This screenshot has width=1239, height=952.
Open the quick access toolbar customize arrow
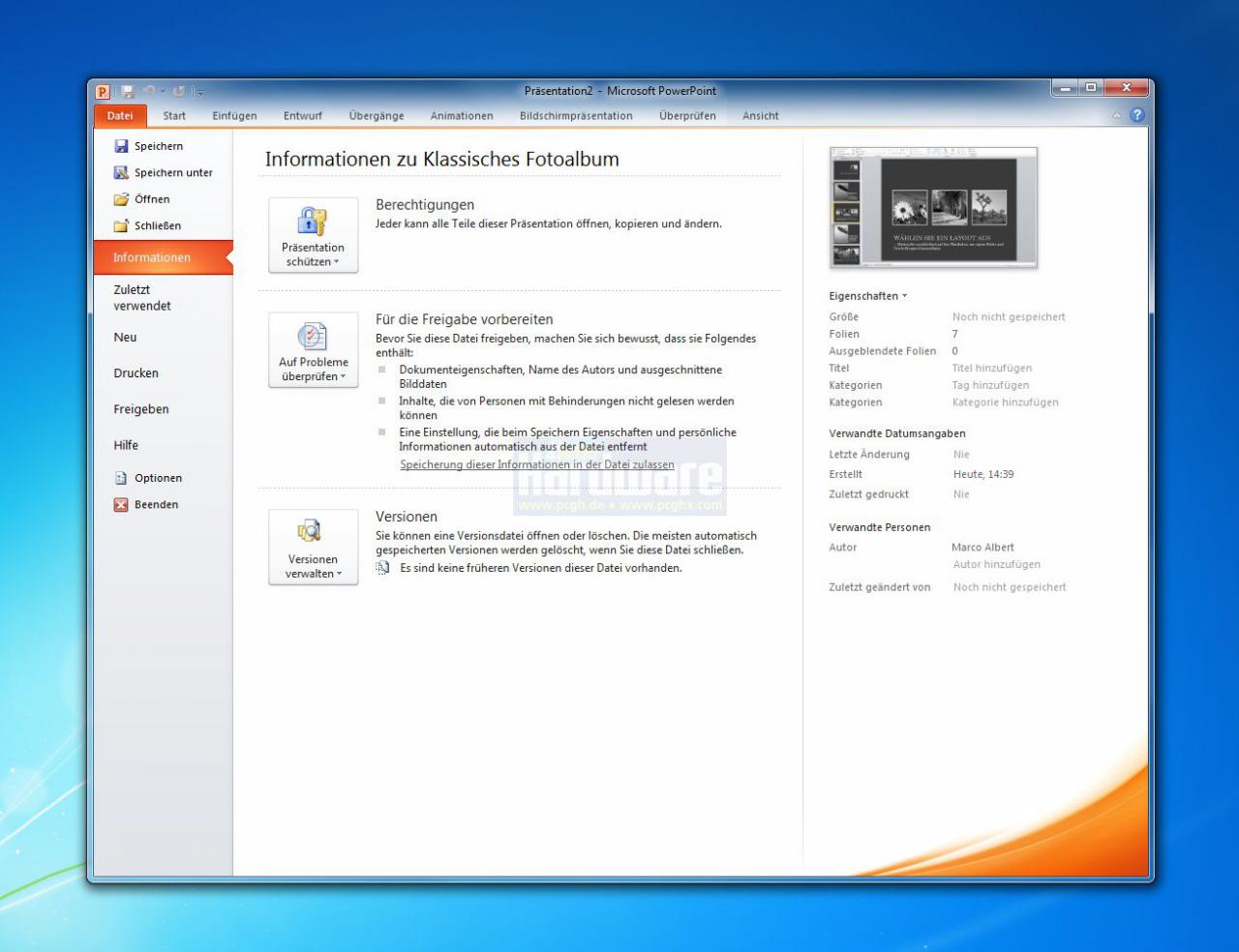tap(198, 92)
